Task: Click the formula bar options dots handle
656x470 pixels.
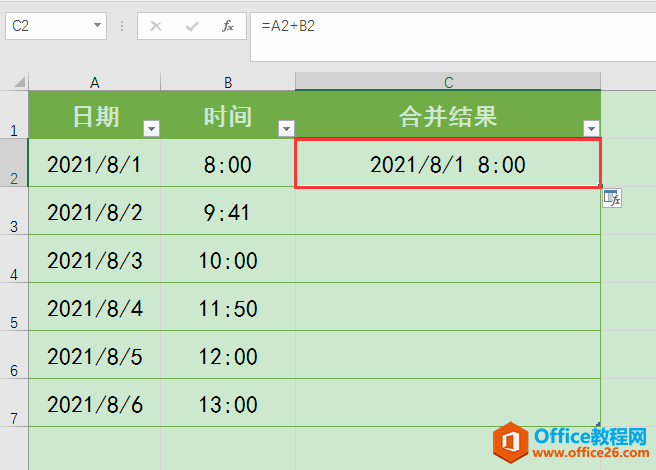Action: coord(122,26)
